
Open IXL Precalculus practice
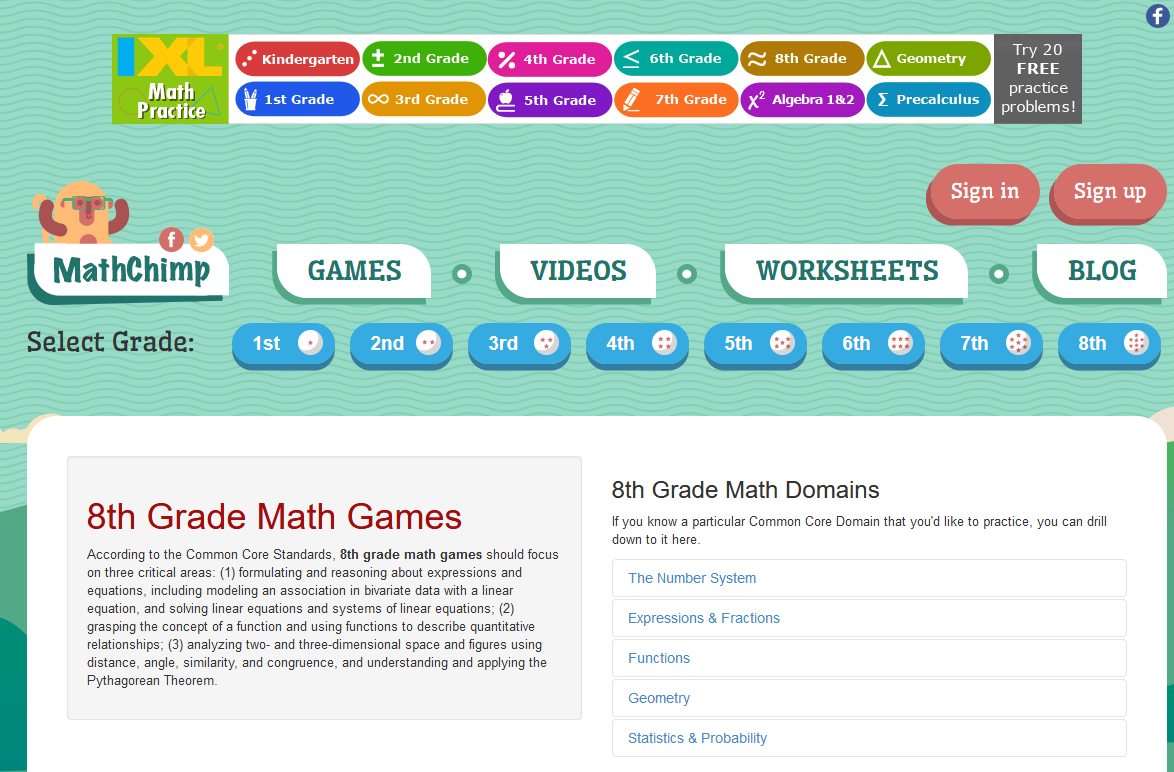928,99
